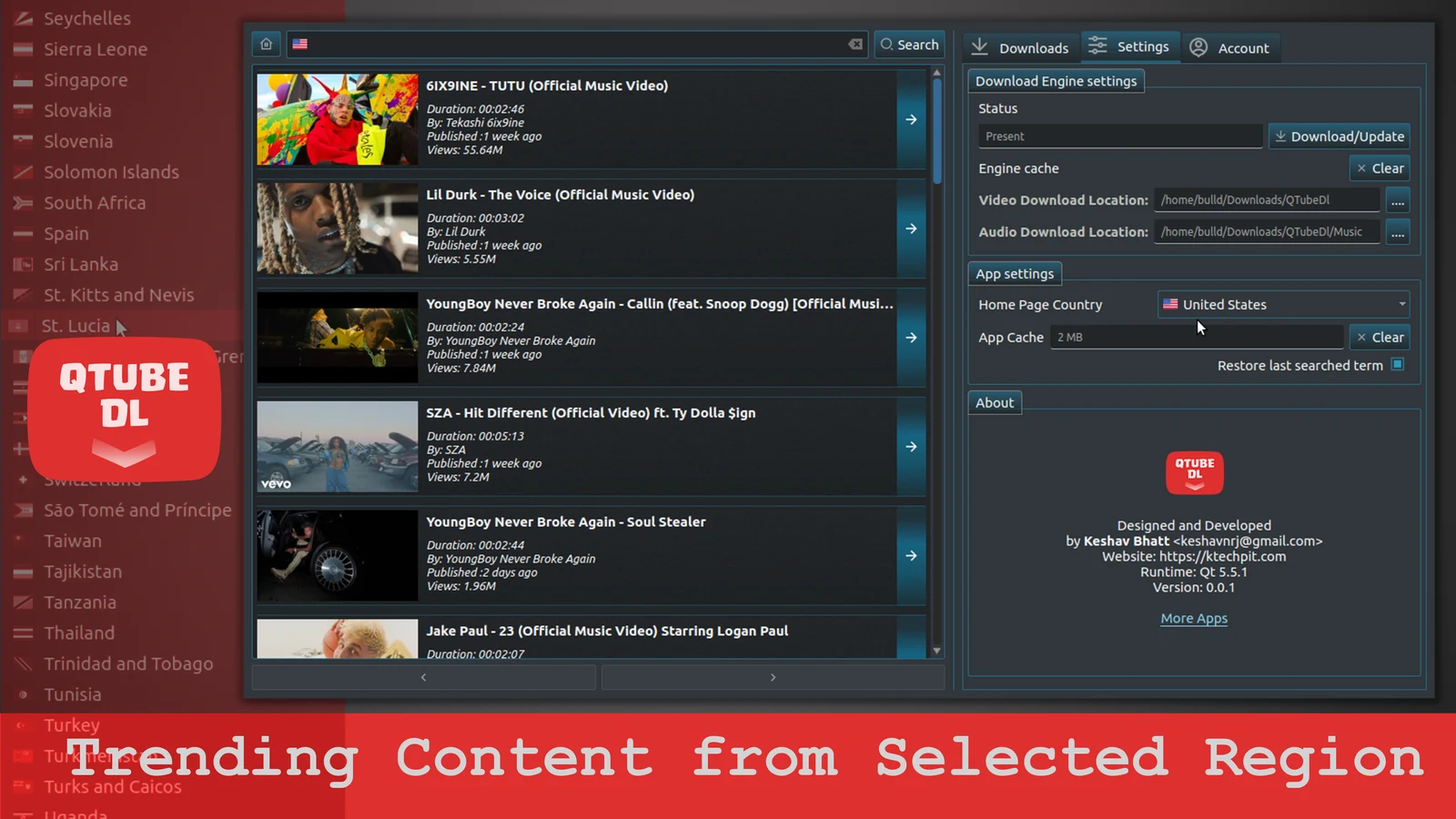Image resolution: width=1456 pixels, height=819 pixels.
Task: Click the Download/Update engine button
Action: (1340, 136)
